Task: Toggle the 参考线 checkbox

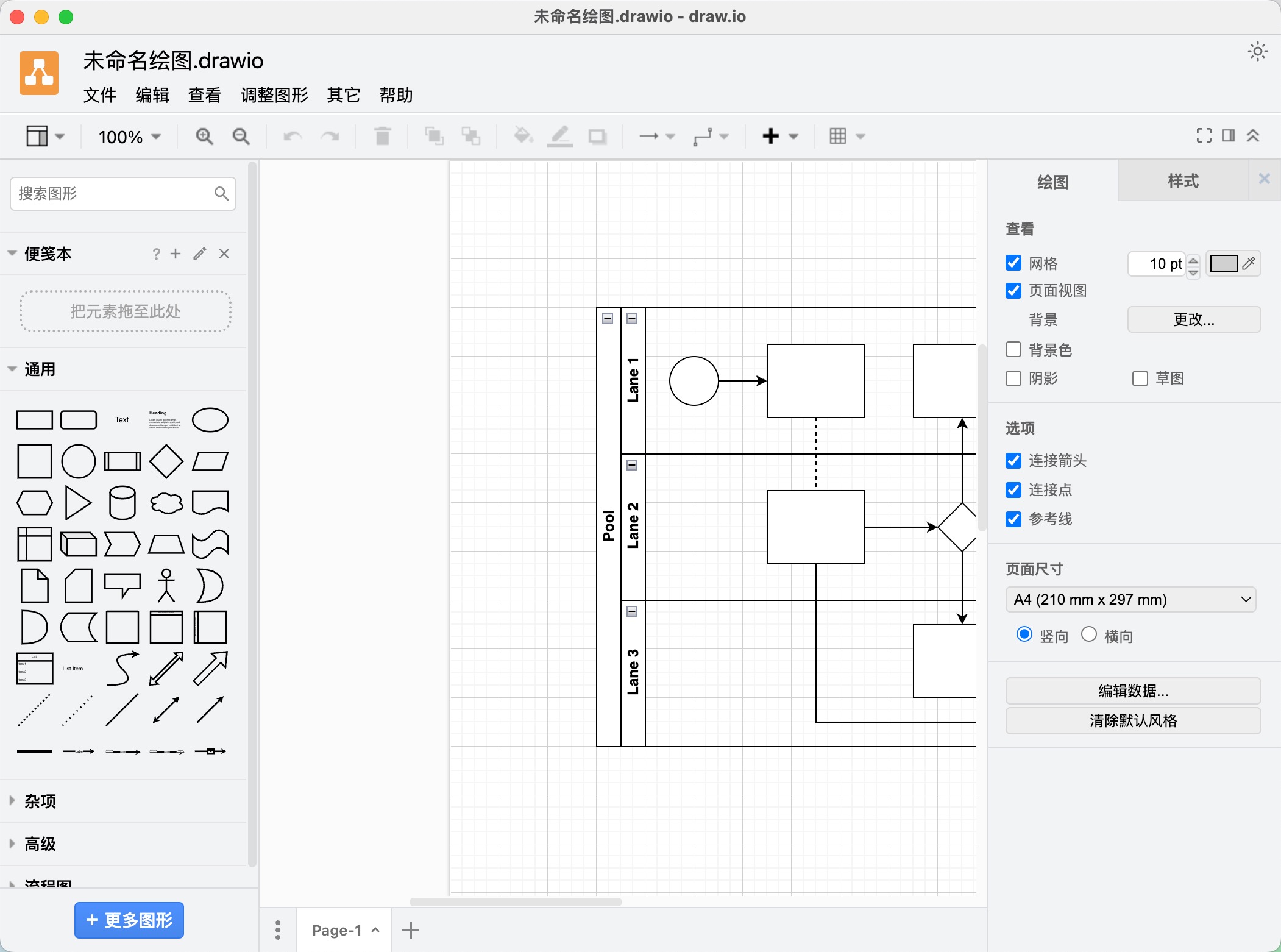Action: click(1013, 519)
